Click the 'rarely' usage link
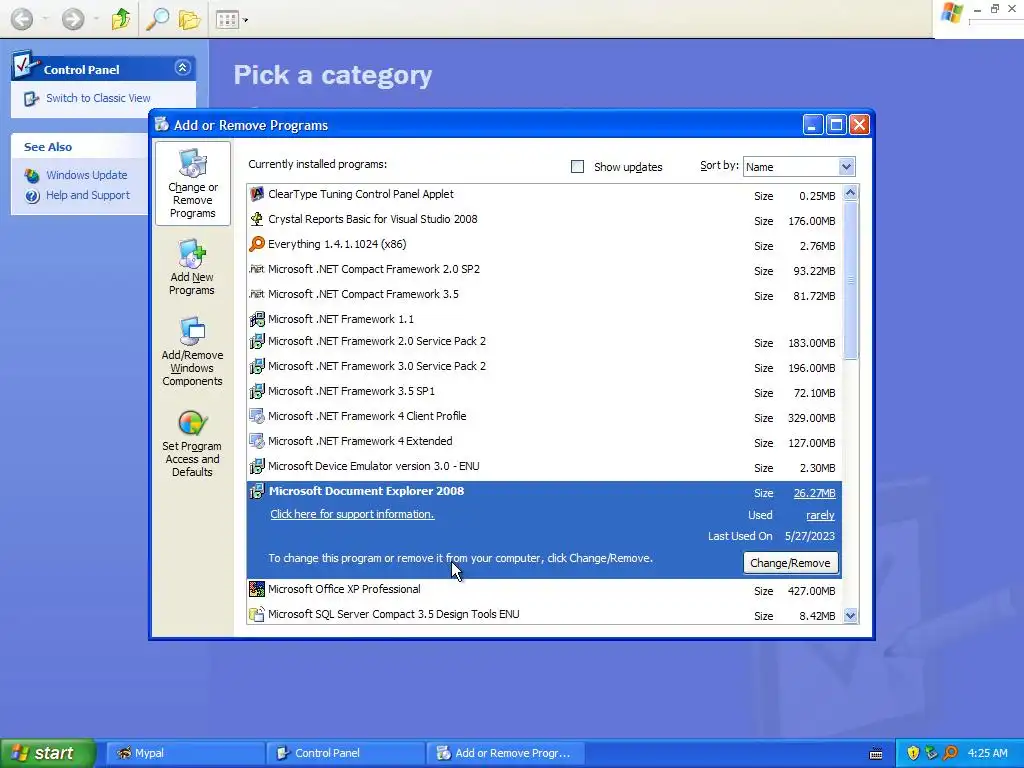1024x768 pixels. click(x=820, y=515)
